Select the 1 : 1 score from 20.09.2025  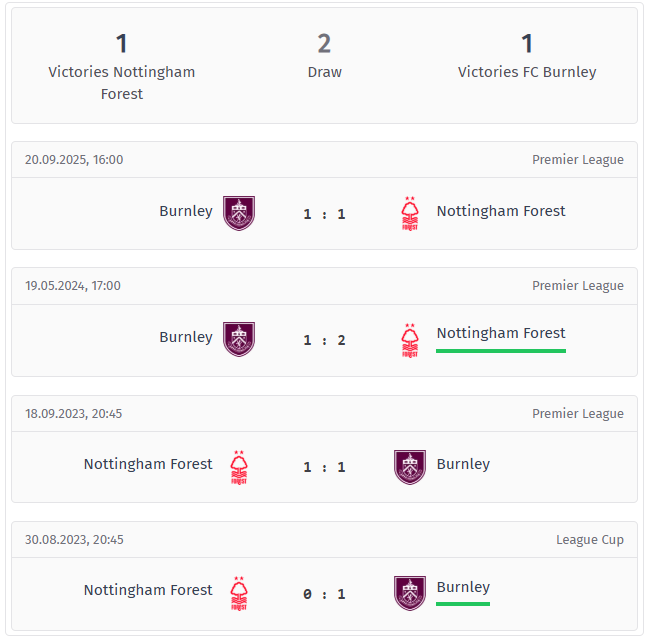coord(324,214)
